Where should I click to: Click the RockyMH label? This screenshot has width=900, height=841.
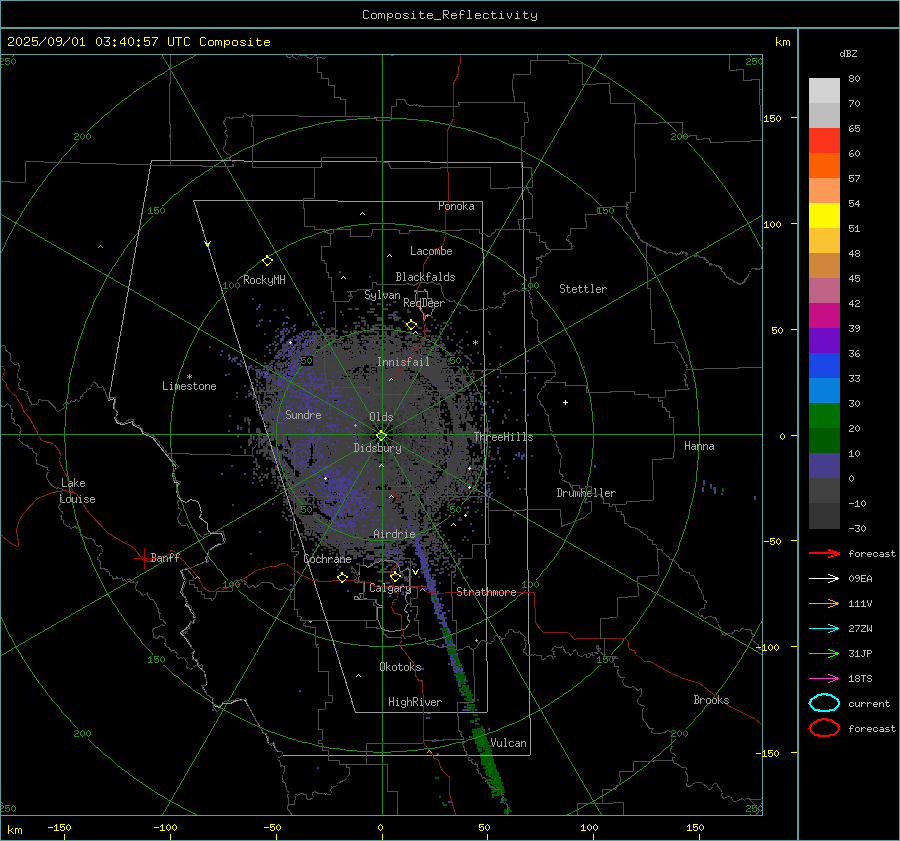tap(264, 280)
